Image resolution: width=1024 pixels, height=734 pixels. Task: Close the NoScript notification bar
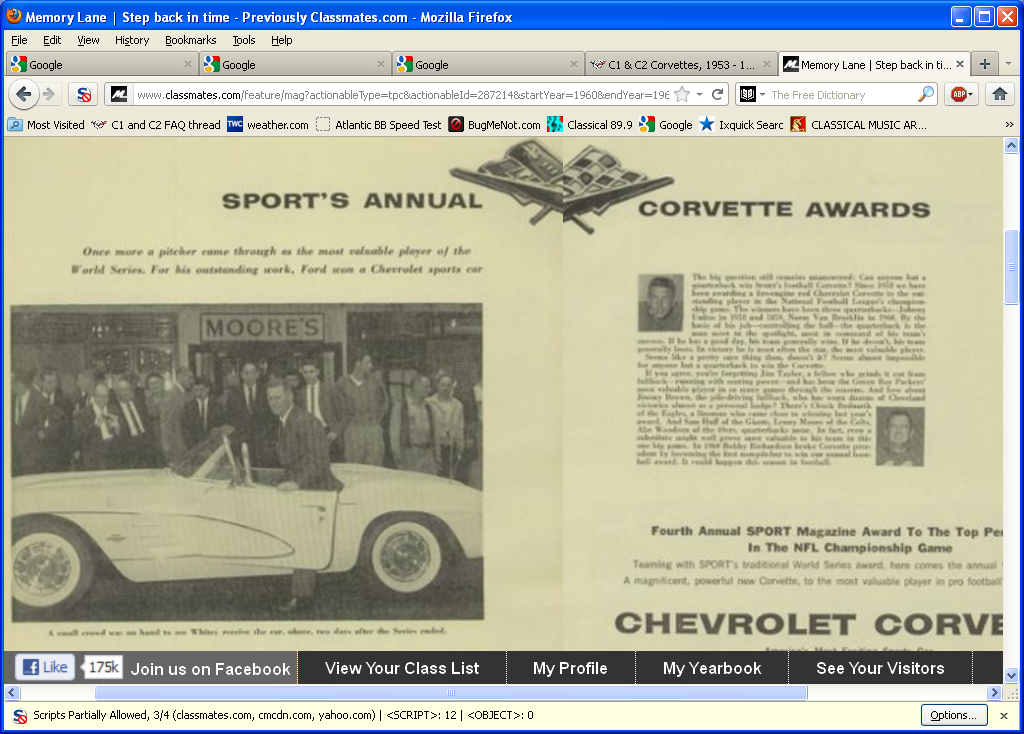tap(1004, 716)
